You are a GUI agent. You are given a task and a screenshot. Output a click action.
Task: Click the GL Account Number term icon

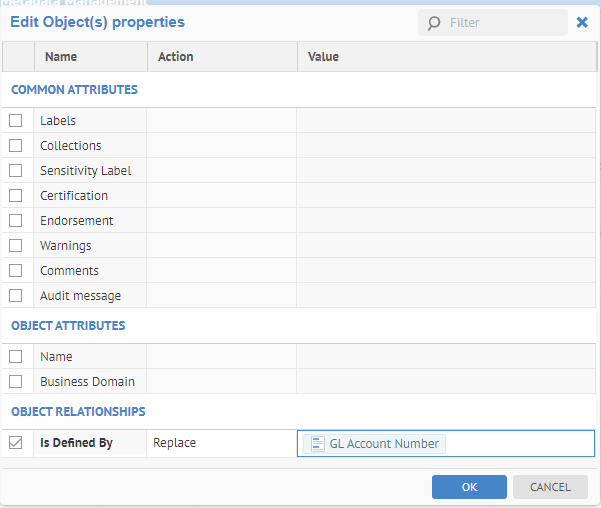point(316,444)
